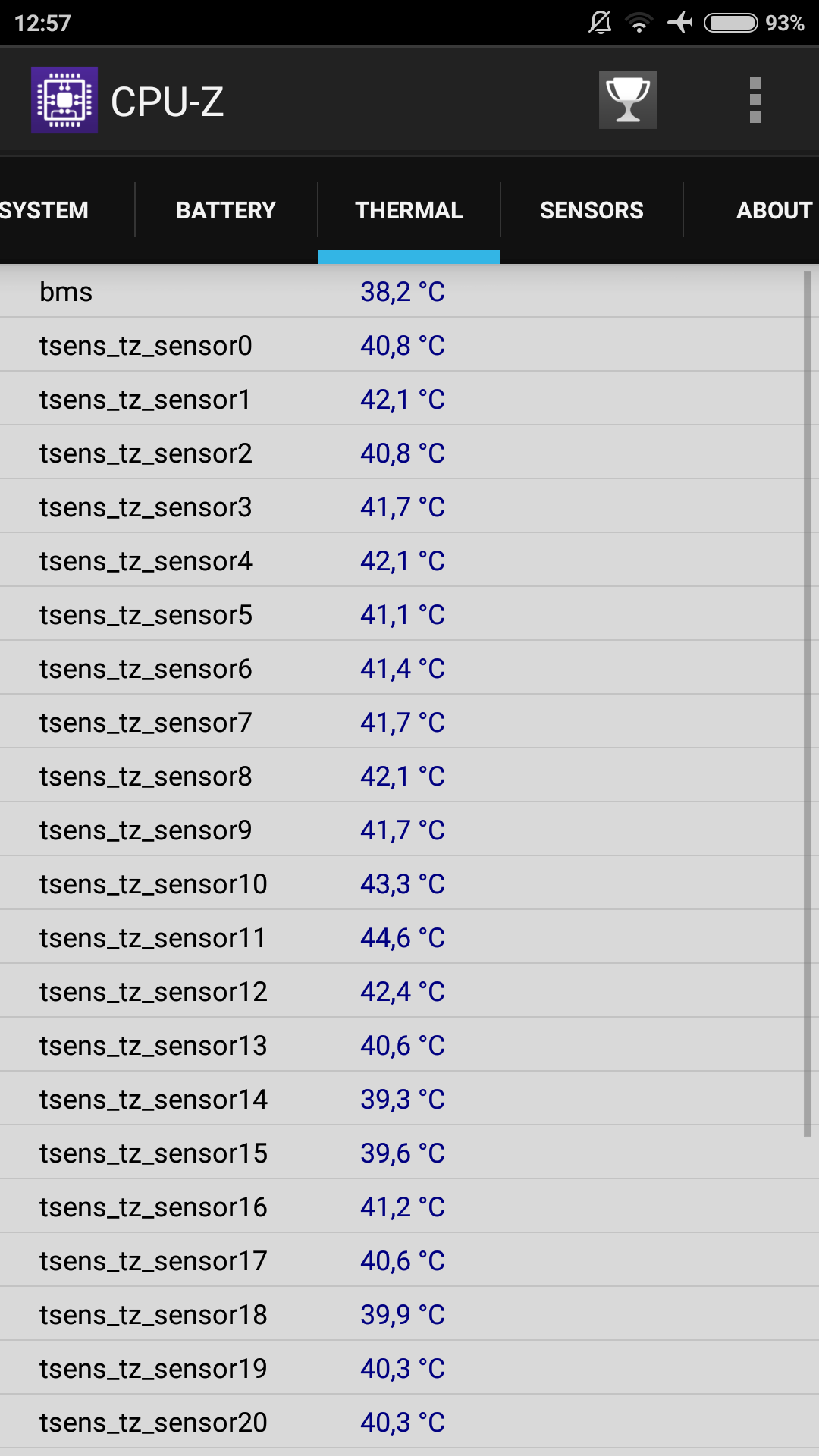
Task: Switch to the System tab
Action: pos(45,210)
